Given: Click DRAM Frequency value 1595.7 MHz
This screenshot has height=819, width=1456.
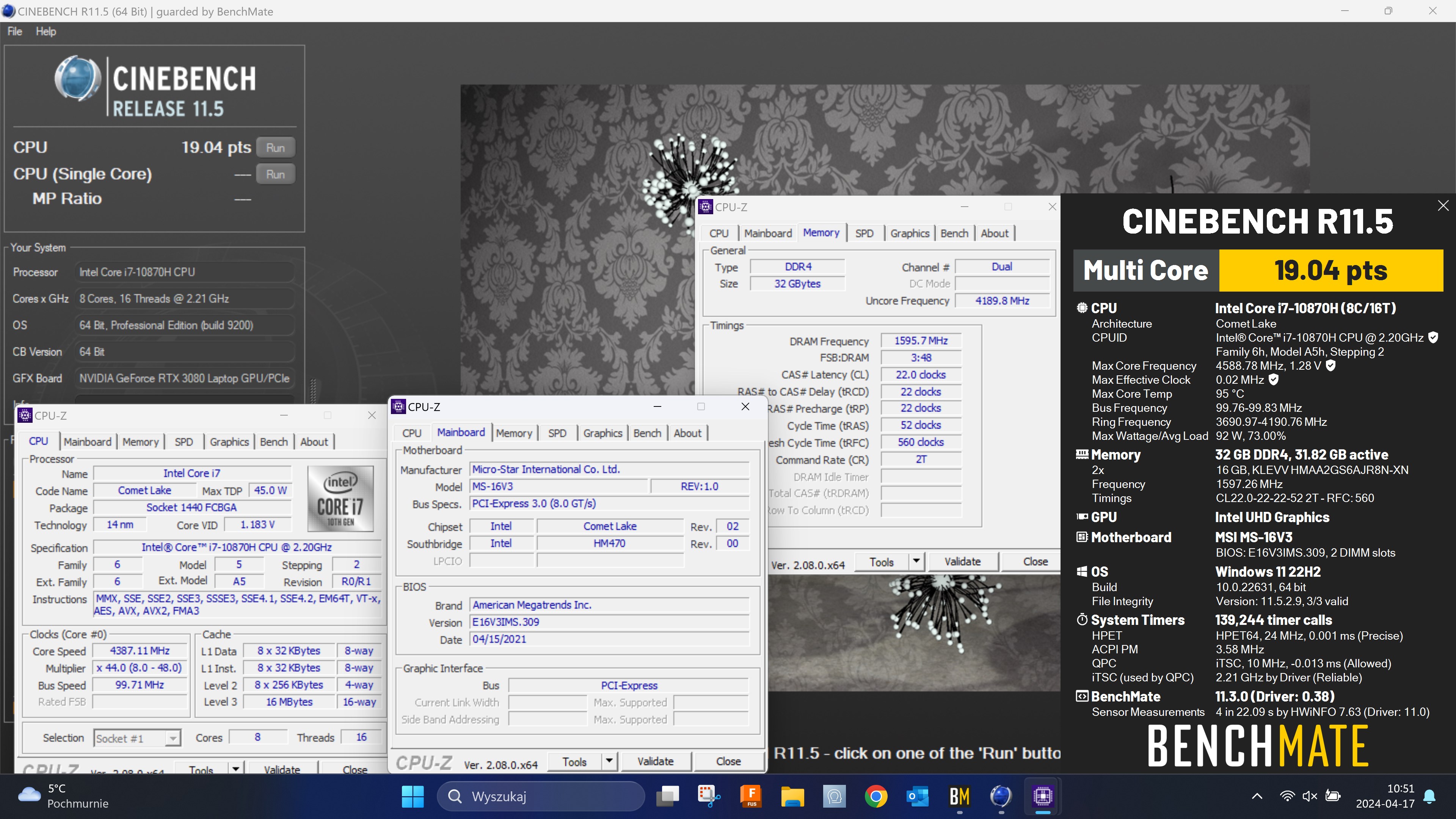Looking at the screenshot, I should click(921, 341).
